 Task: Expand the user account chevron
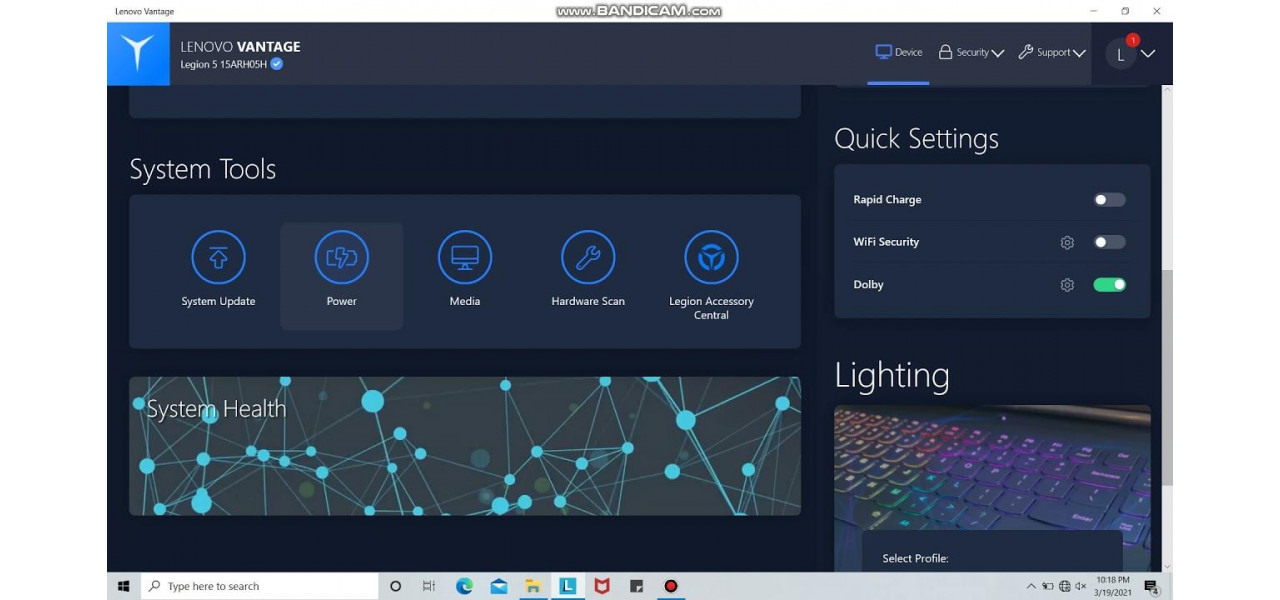[x=1148, y=54]
